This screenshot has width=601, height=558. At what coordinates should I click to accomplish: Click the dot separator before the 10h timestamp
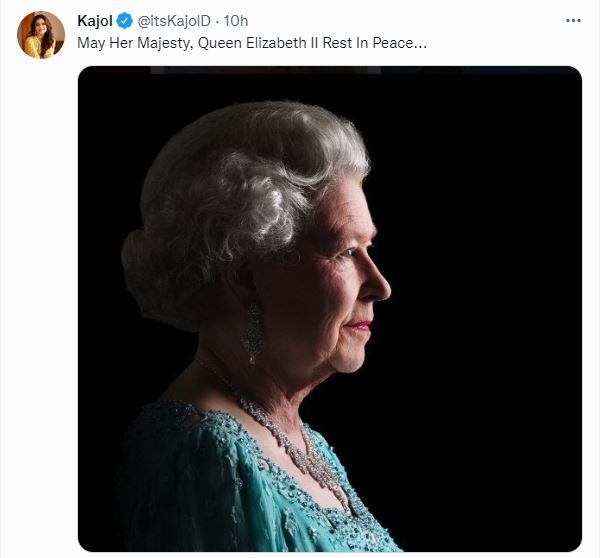click(x=217, y=22)
